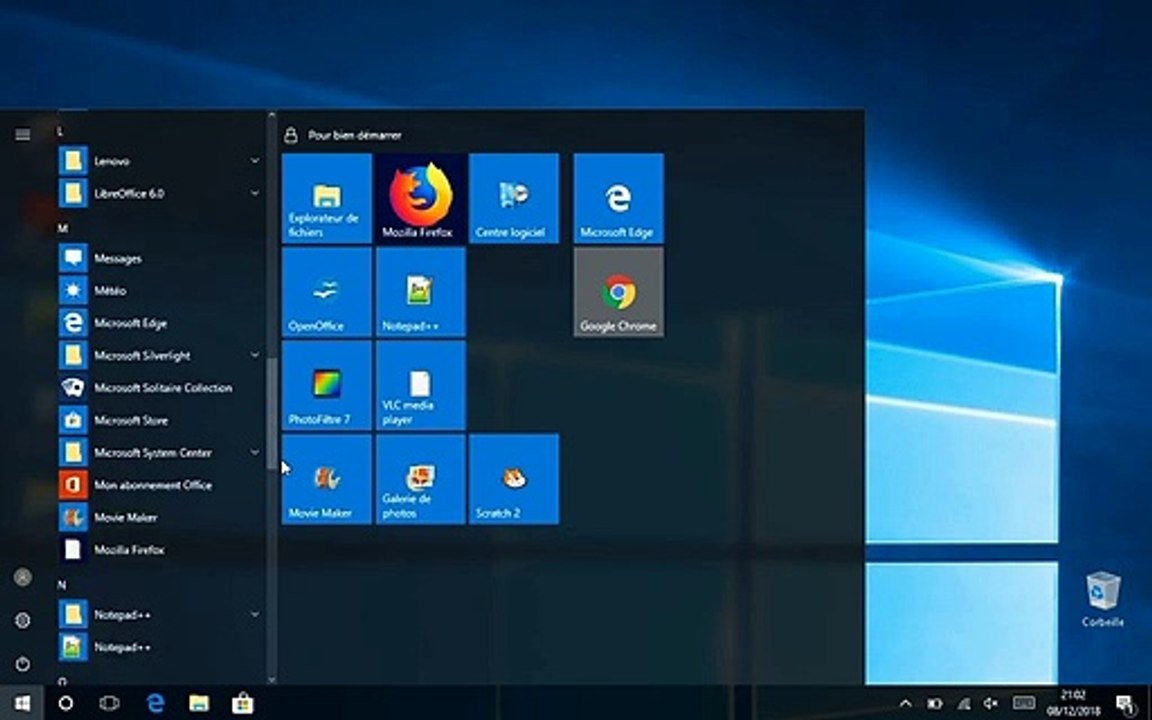Open the Centre logiciel tile
This screenshot has height=720, width=1152.
click(514, 198)
